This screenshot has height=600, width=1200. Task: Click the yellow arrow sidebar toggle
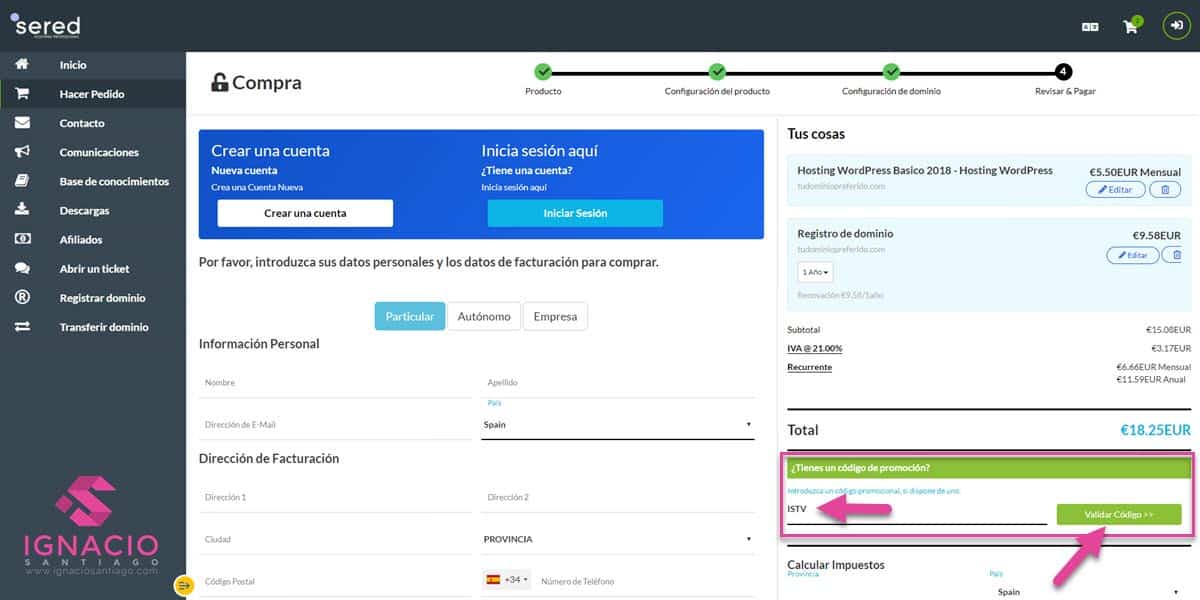(x=183, y=586)
